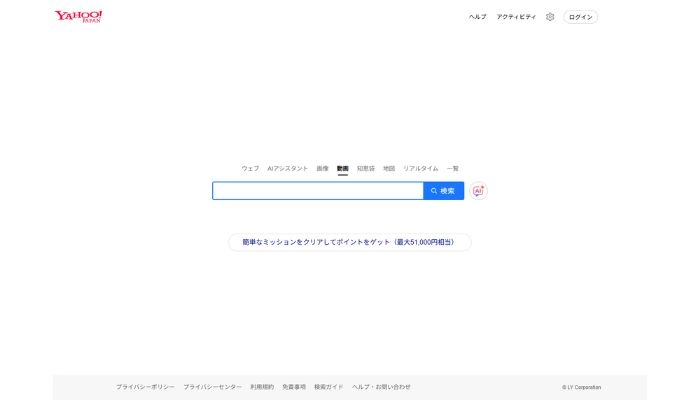Select the リアルタイム tab
Viewport: 700px width, 400px height.
point(421,168)
